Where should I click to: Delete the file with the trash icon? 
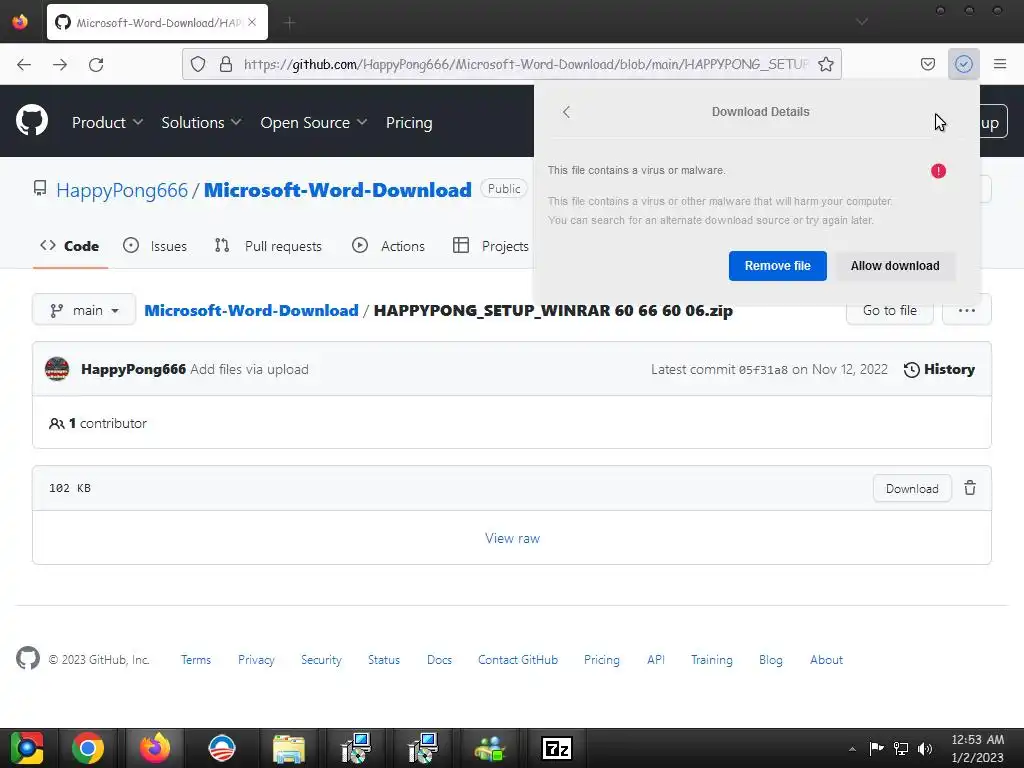(970, 488)
